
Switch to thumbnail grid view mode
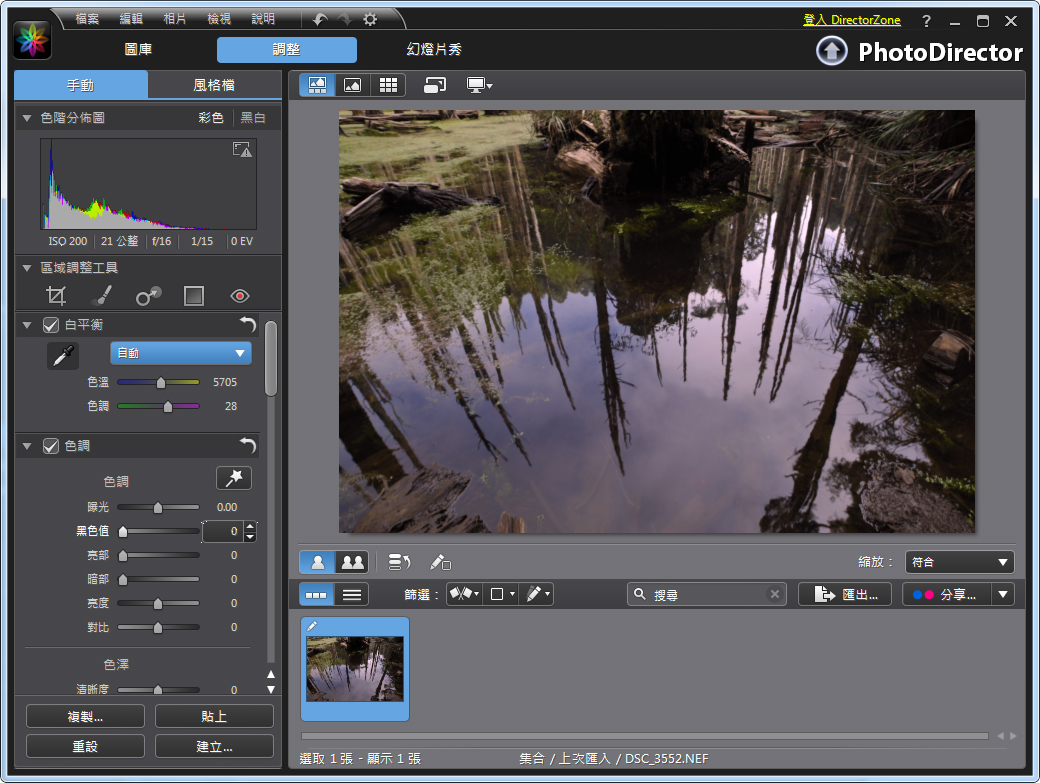(388, 86)
